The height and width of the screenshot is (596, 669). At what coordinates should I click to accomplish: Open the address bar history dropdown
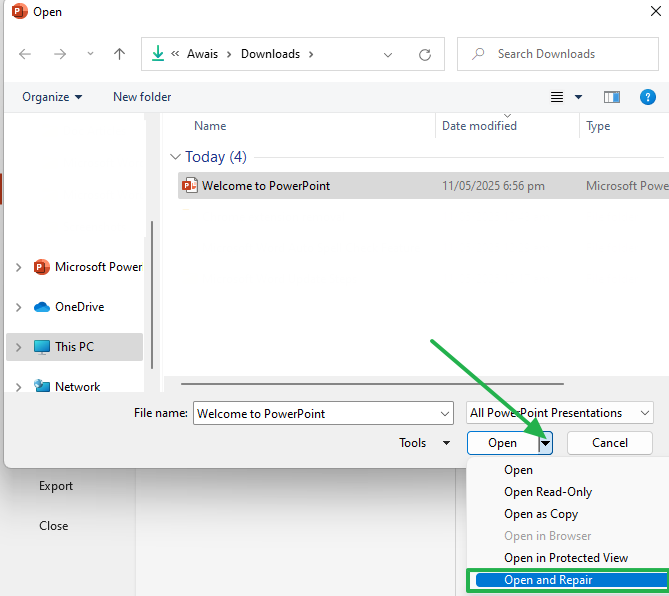(387, 55)
